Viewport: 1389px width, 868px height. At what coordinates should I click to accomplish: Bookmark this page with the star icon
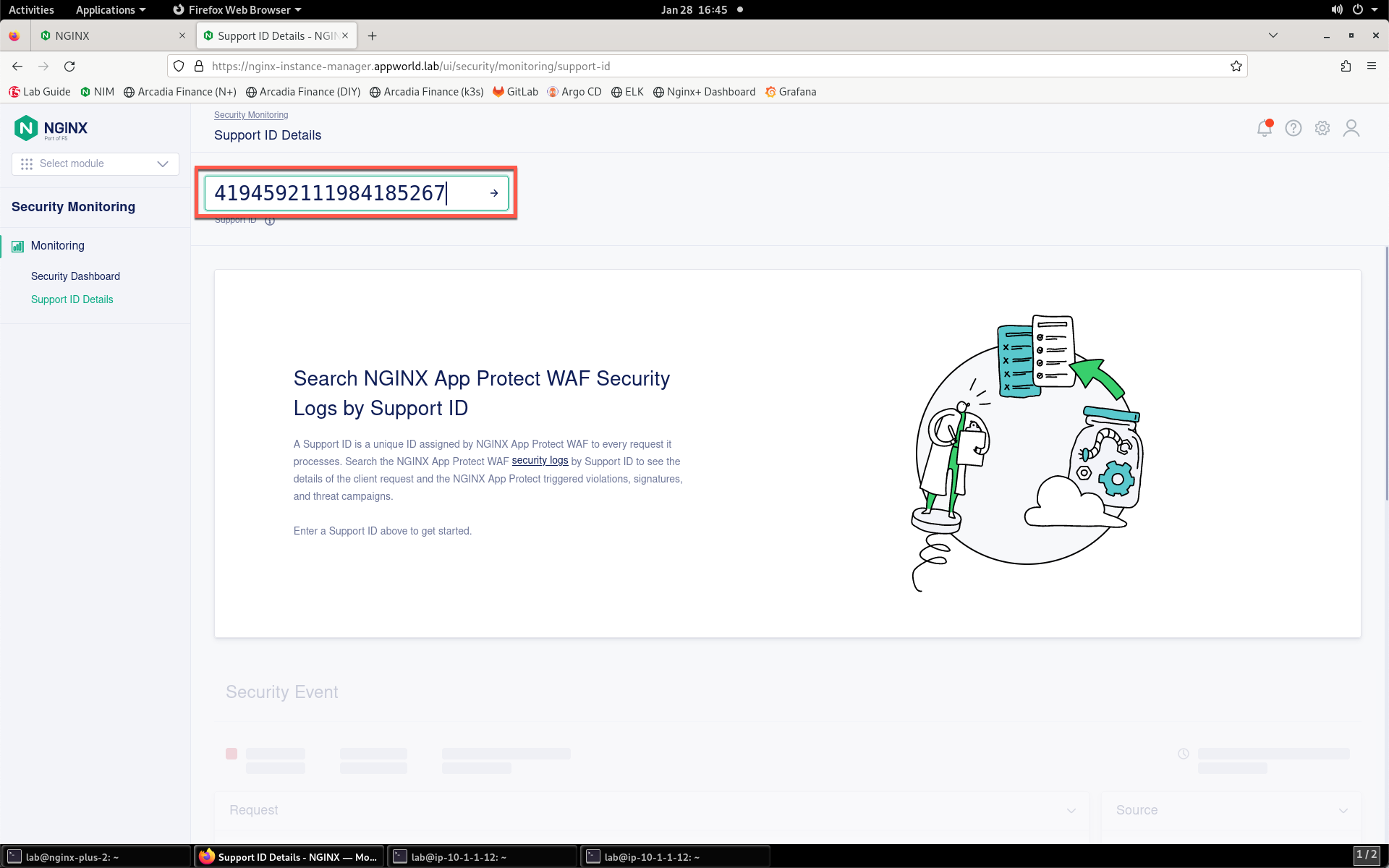(x=1236, y=66)
